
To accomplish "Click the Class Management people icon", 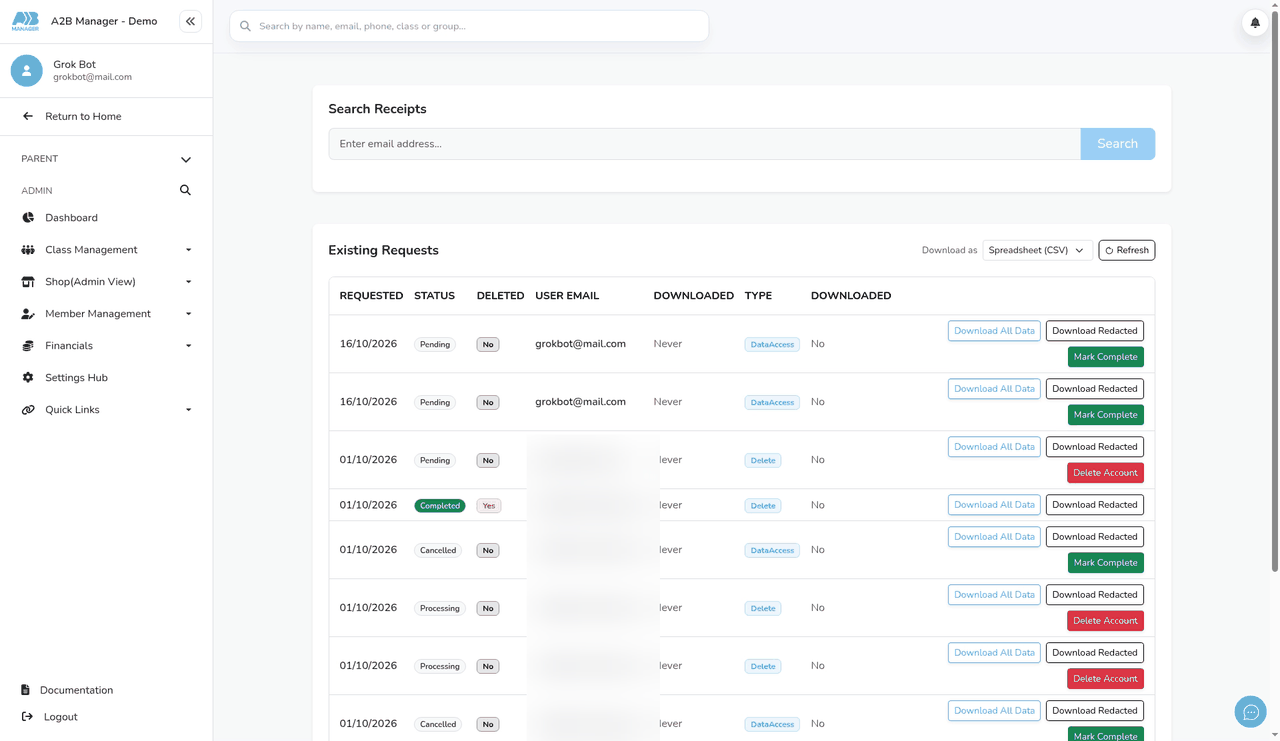I will tap(28, 249).
